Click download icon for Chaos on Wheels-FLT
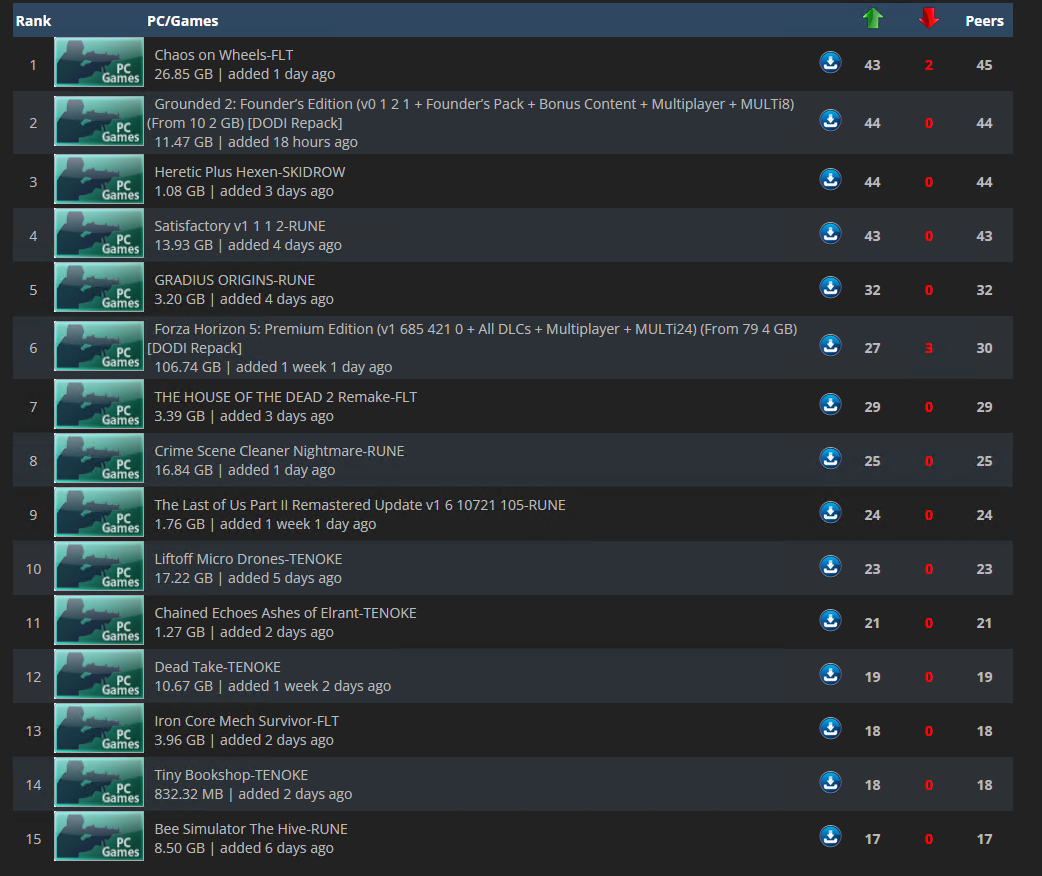Viewport: 1042px width, 876px height. point(830,62)
